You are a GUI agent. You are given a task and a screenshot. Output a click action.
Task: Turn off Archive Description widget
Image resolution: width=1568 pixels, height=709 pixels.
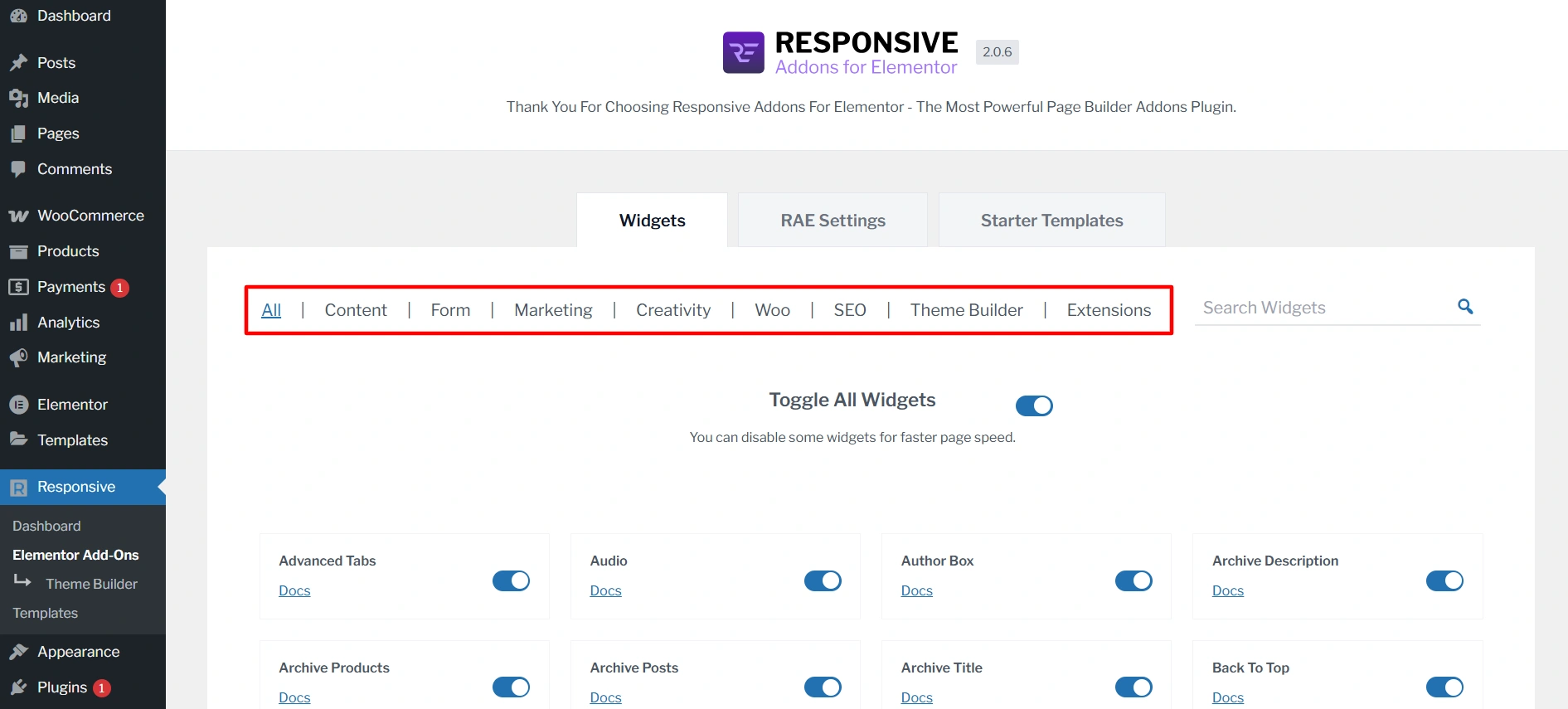point(1444,580)
